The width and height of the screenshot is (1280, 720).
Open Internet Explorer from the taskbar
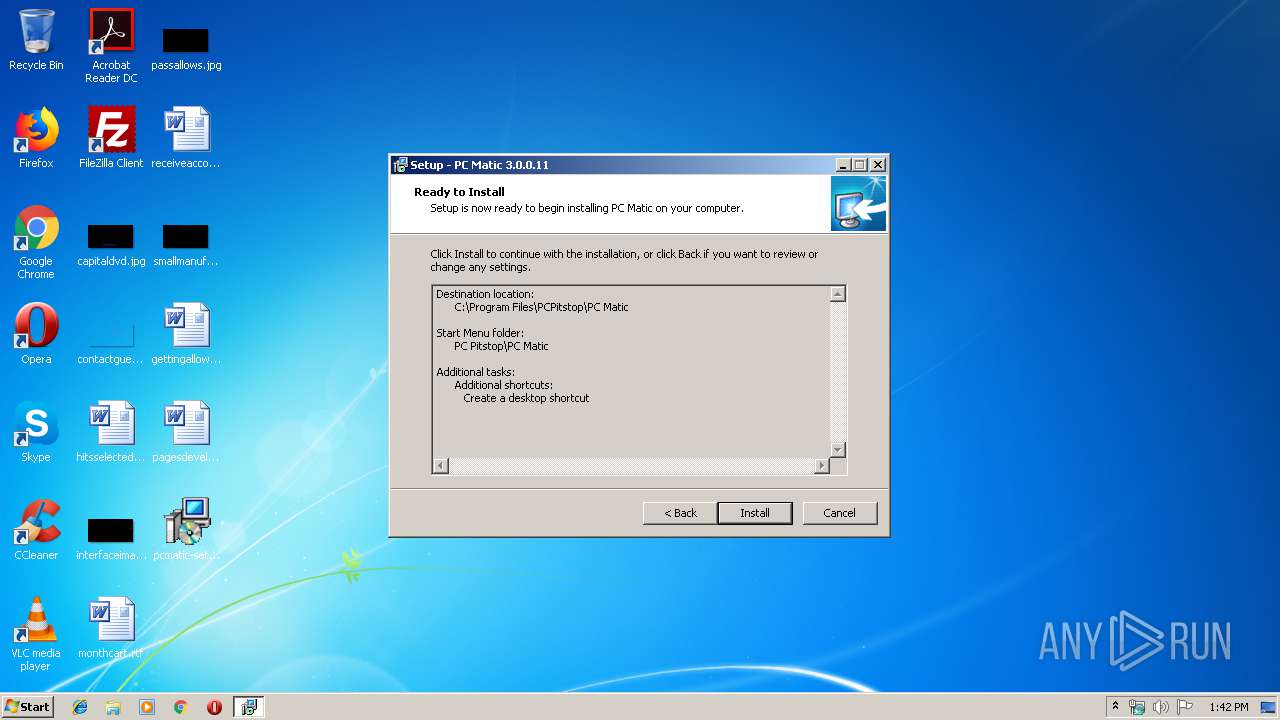(x=80, y=707)
